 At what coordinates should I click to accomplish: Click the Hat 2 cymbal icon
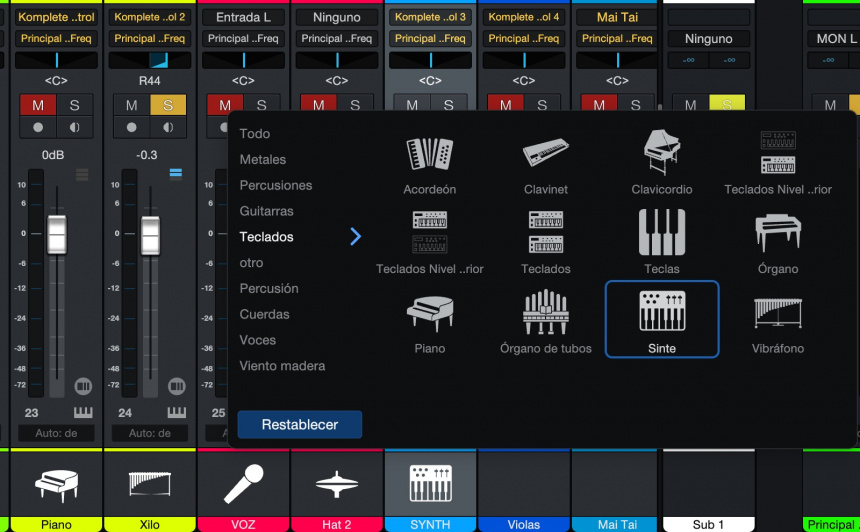337,484
